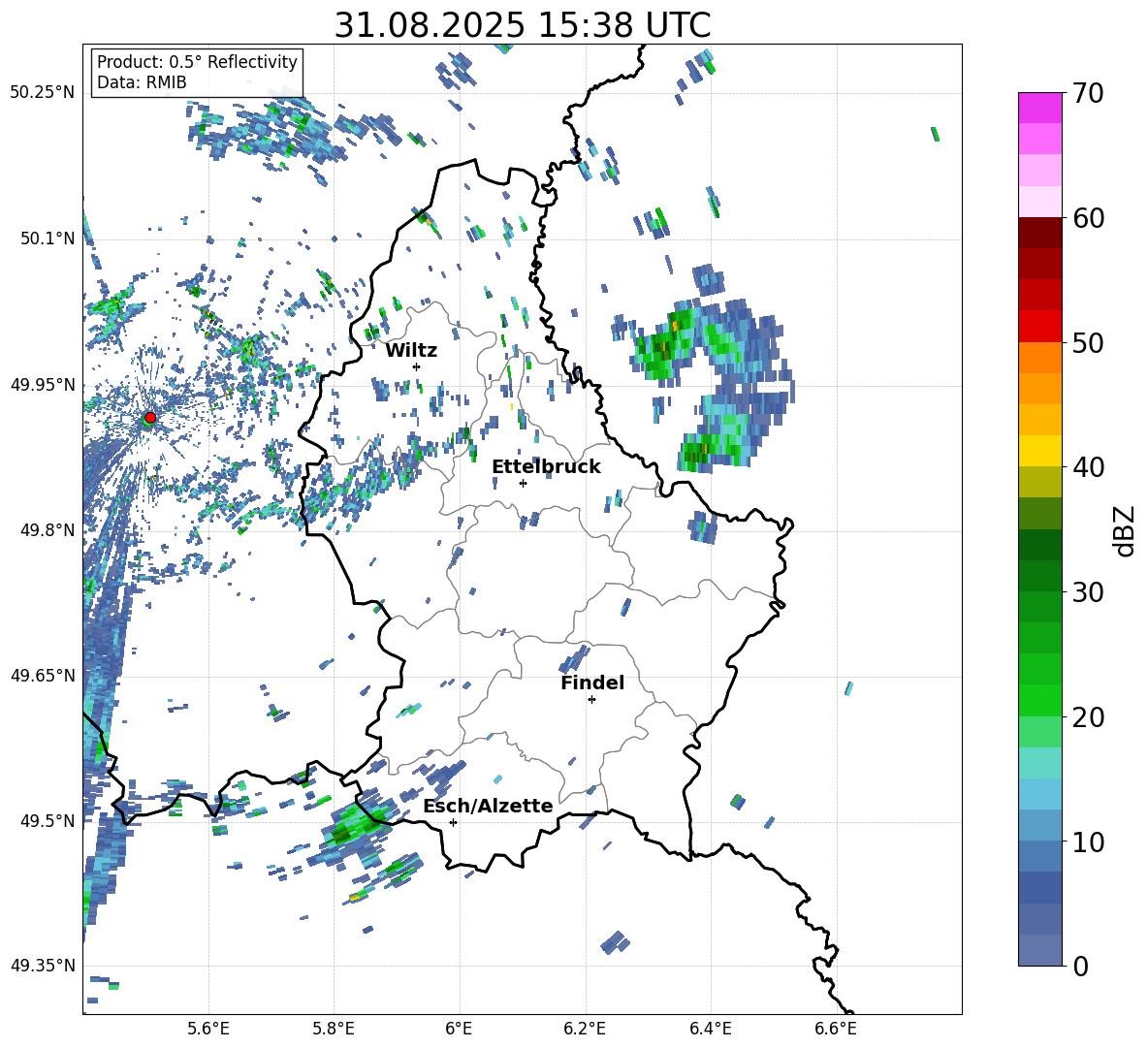
Task: Click the red radar site marker
Action: tap(150, 418)
